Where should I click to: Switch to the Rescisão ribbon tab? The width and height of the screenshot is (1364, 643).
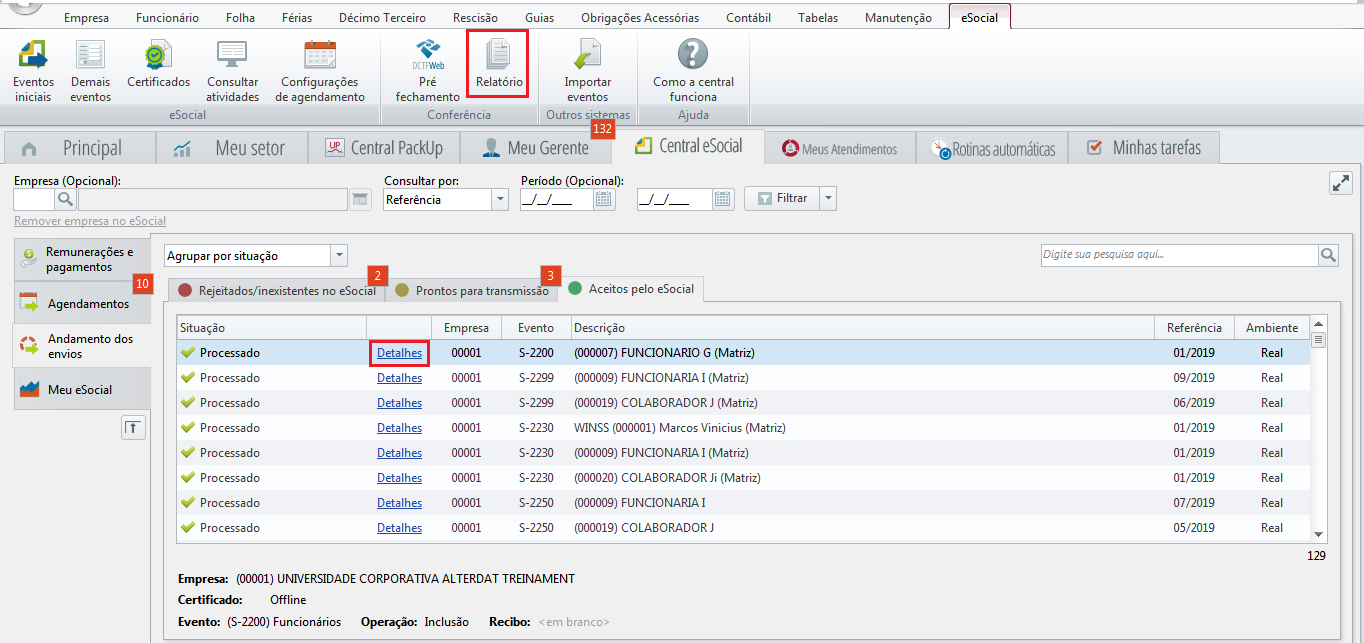475,17
